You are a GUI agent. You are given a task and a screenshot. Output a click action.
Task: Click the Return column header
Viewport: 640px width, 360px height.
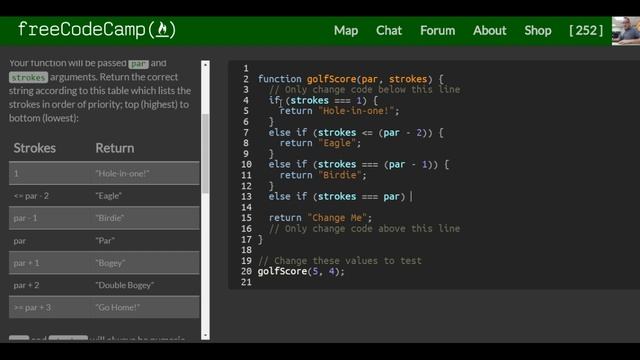tap(115, 148)
